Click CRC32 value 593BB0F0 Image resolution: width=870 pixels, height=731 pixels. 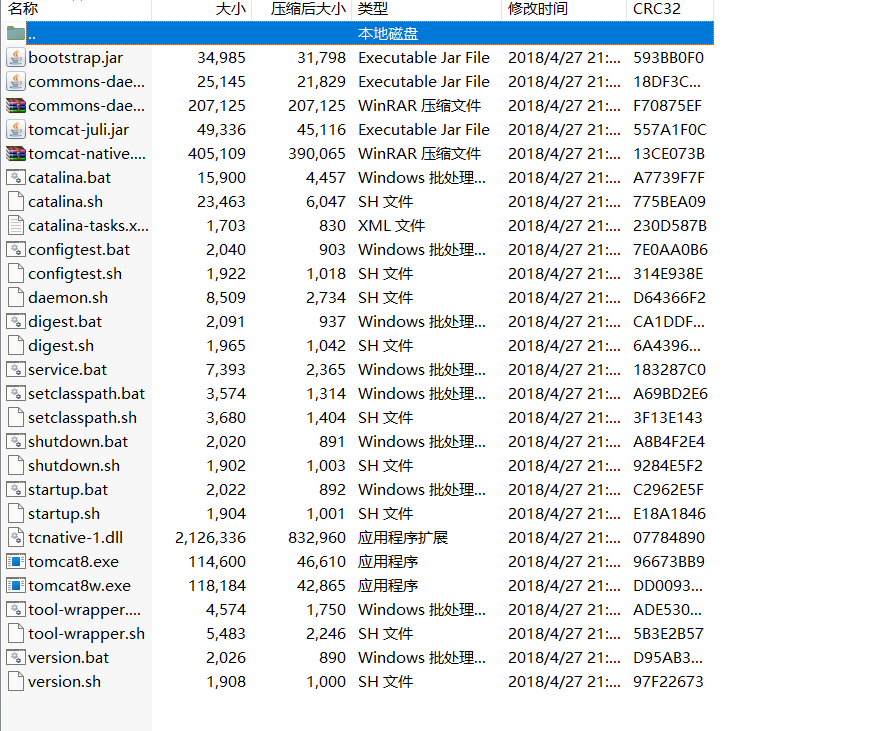point(668,58)
